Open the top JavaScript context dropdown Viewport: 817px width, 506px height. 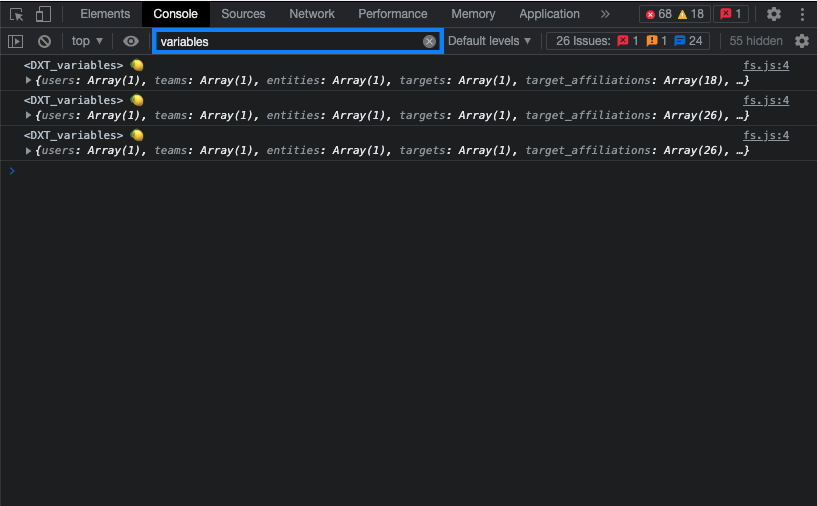tap(87, 41)
